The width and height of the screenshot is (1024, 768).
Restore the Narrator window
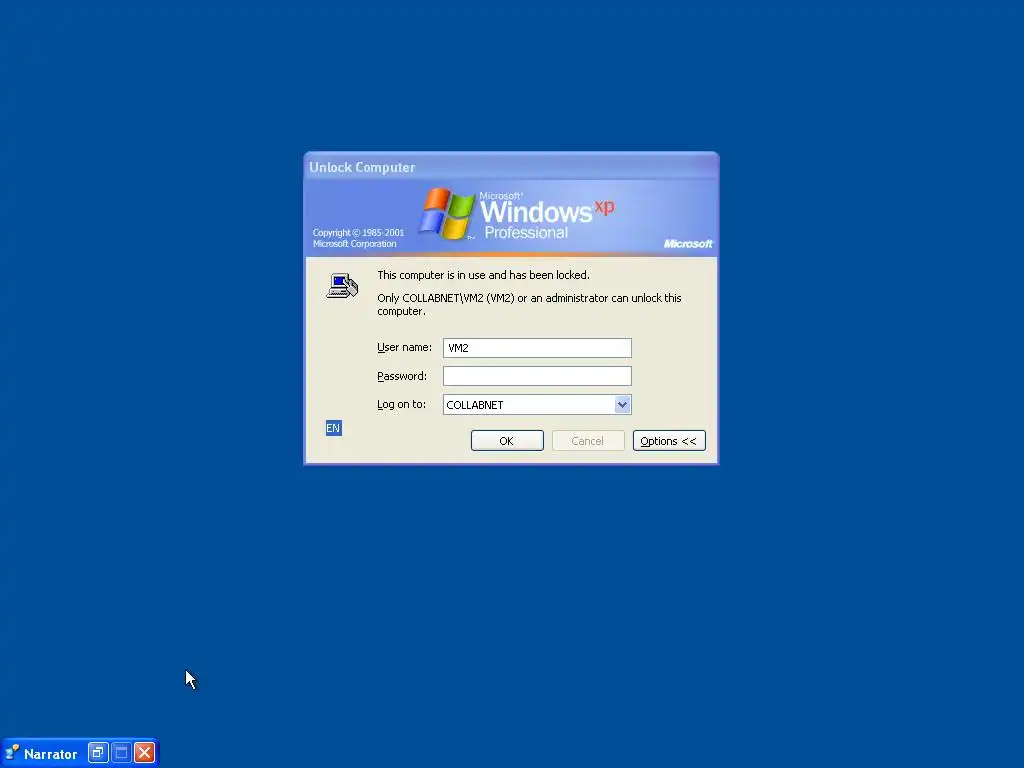97,753
